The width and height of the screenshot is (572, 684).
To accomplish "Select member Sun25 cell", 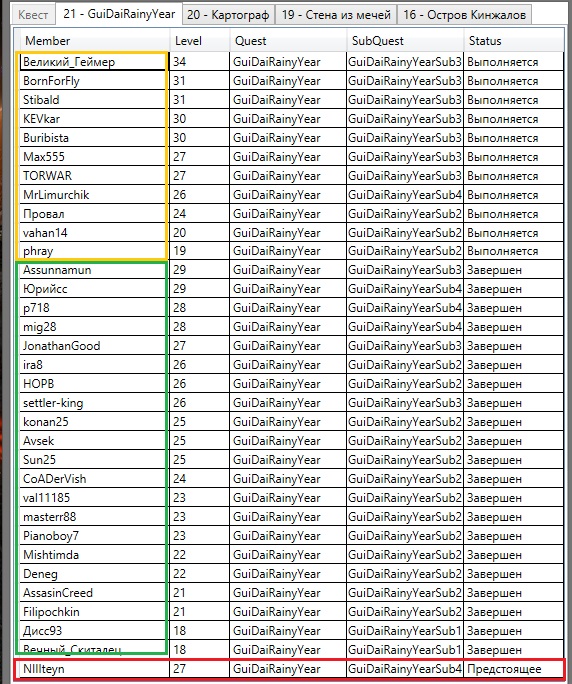I will tap(93, 459).
